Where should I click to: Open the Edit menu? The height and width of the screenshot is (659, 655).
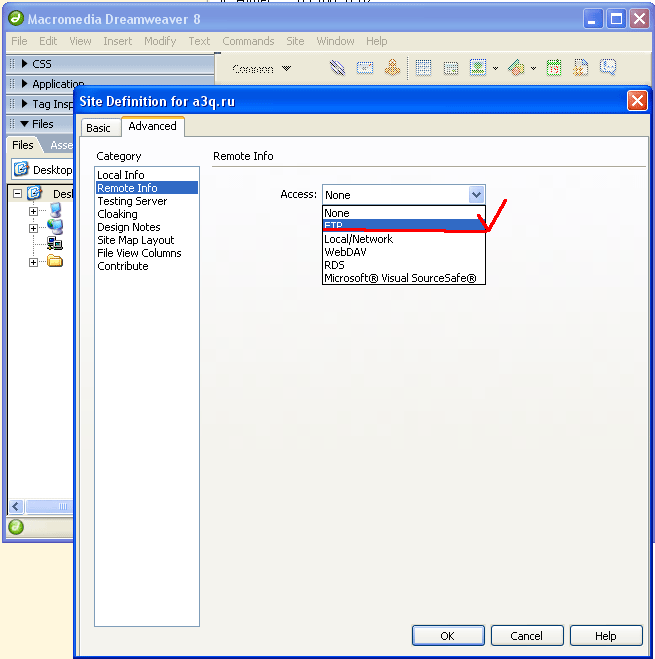48,41
